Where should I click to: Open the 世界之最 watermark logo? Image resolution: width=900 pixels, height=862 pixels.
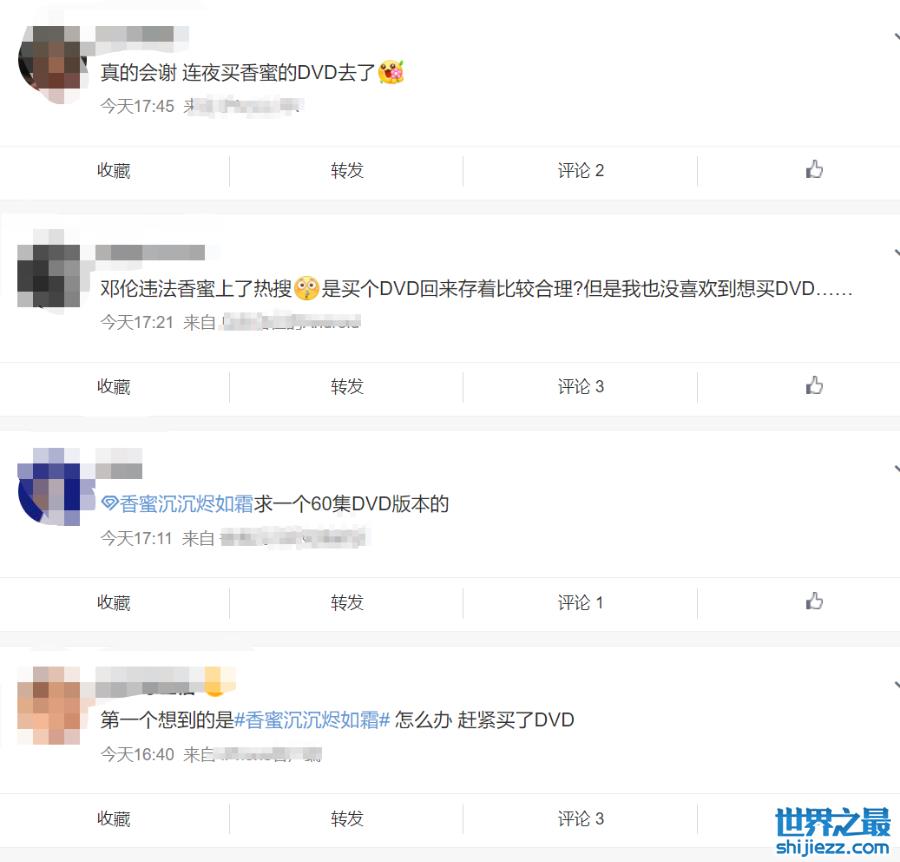[833, 830]
